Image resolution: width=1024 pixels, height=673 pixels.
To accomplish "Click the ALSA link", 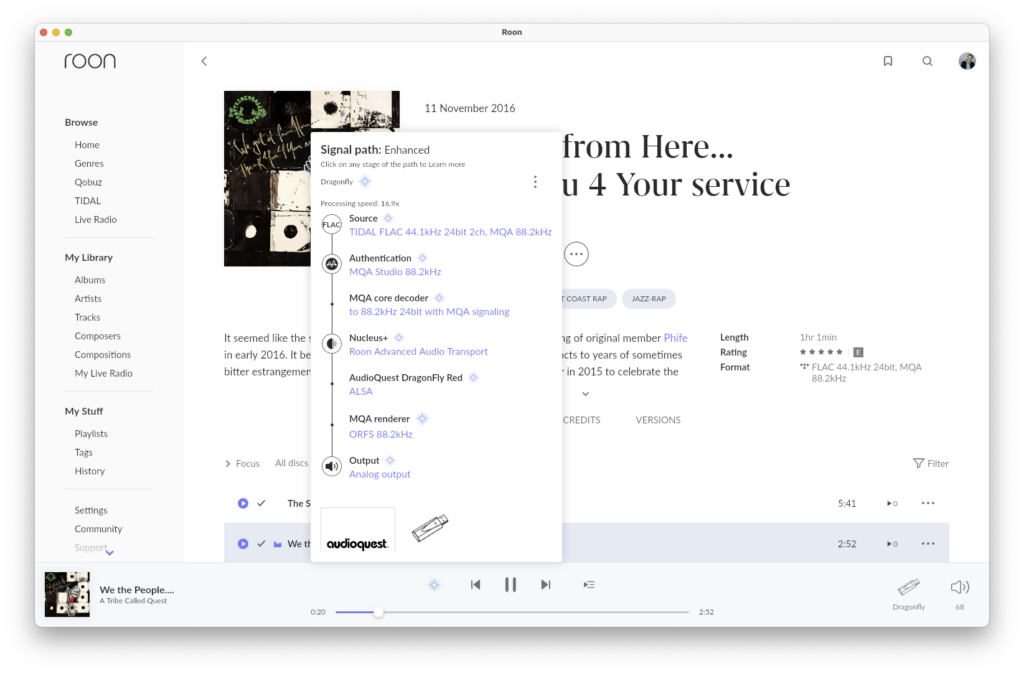I will [x=360, y=391].
